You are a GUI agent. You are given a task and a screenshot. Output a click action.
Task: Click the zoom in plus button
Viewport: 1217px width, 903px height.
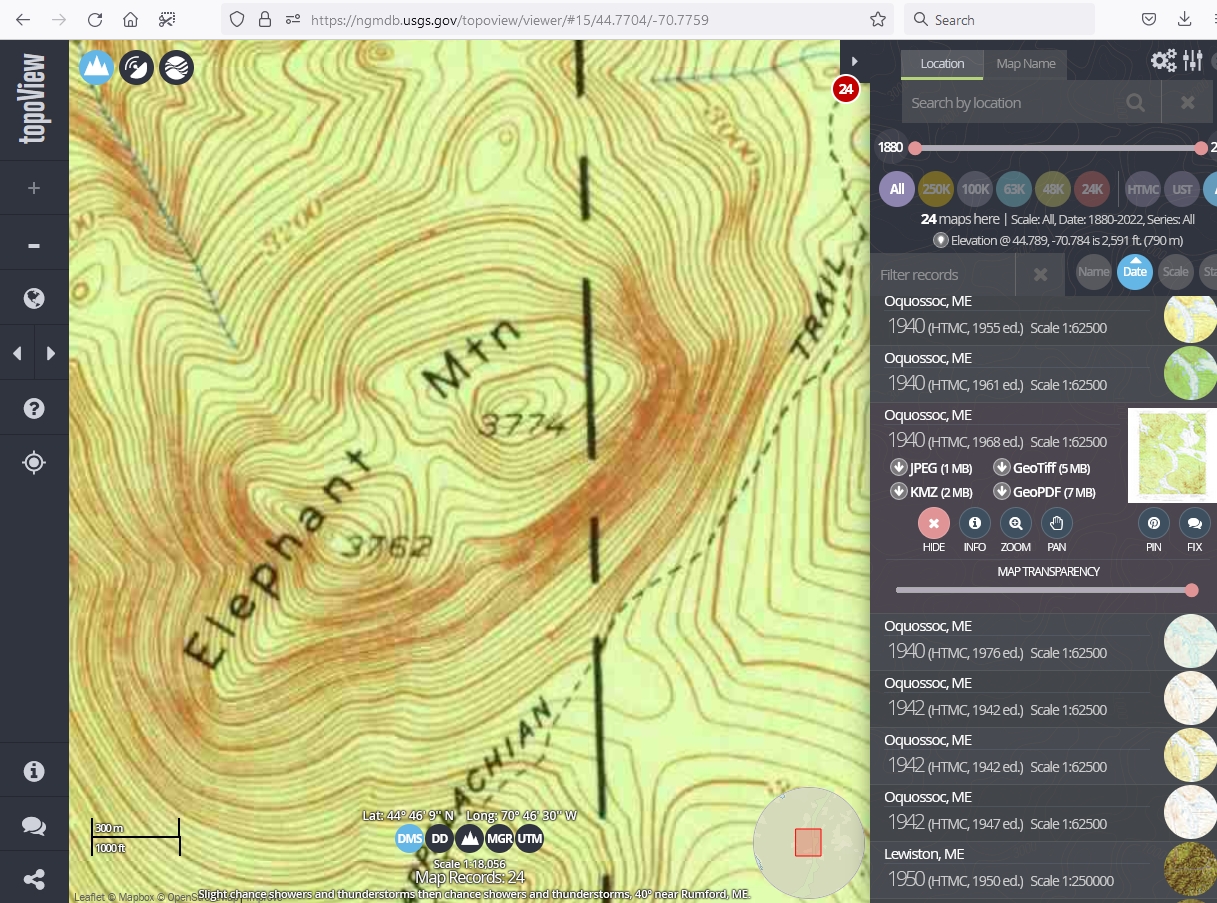(x=34, y=188)
